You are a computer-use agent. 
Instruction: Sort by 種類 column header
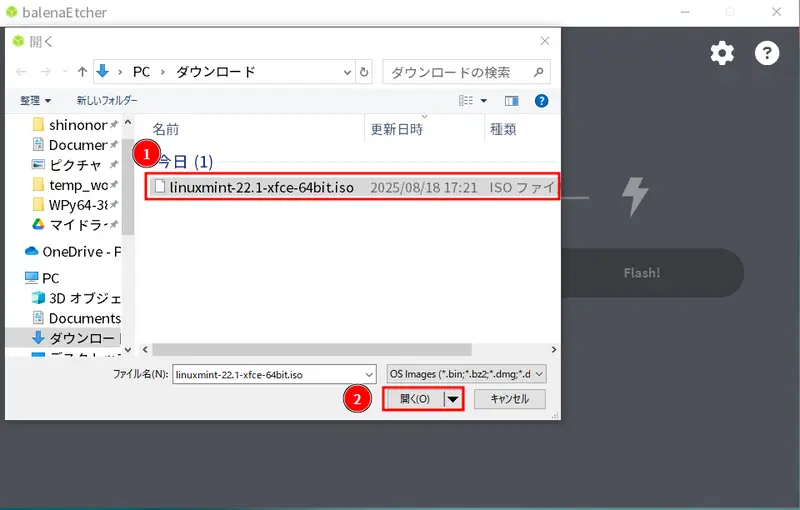[503, 129]
